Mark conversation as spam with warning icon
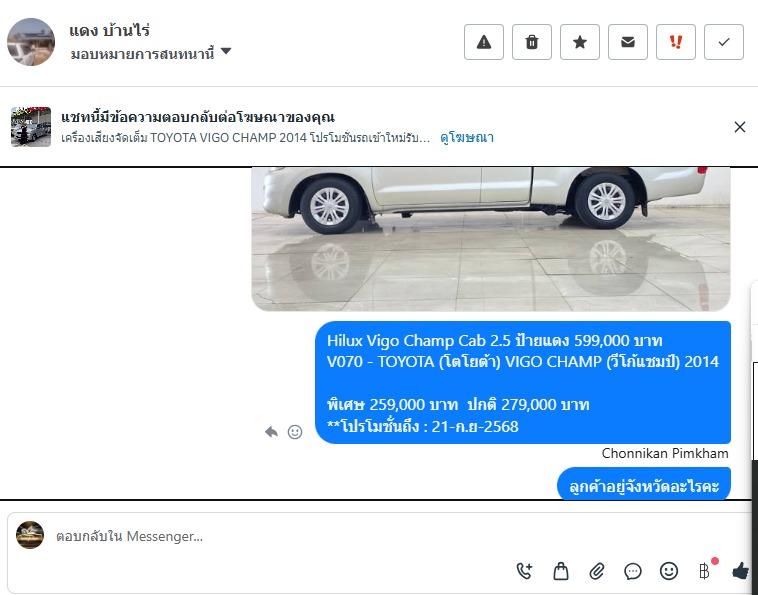 pos(484,42)
